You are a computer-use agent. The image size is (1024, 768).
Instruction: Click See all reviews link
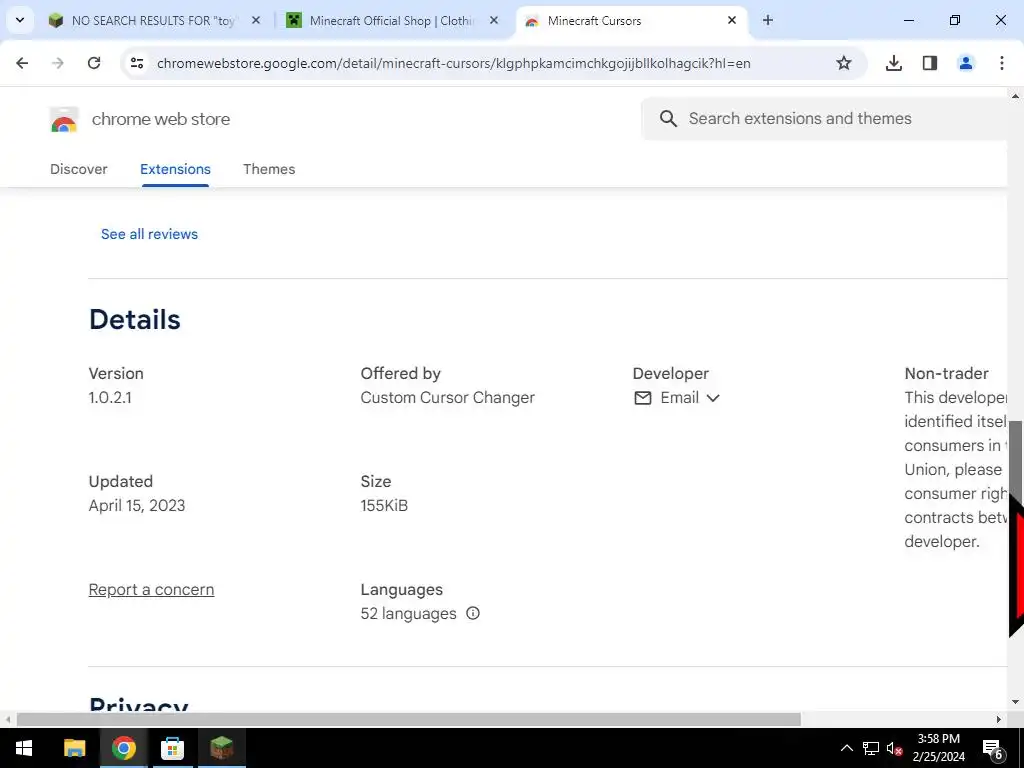click(150, 234)
